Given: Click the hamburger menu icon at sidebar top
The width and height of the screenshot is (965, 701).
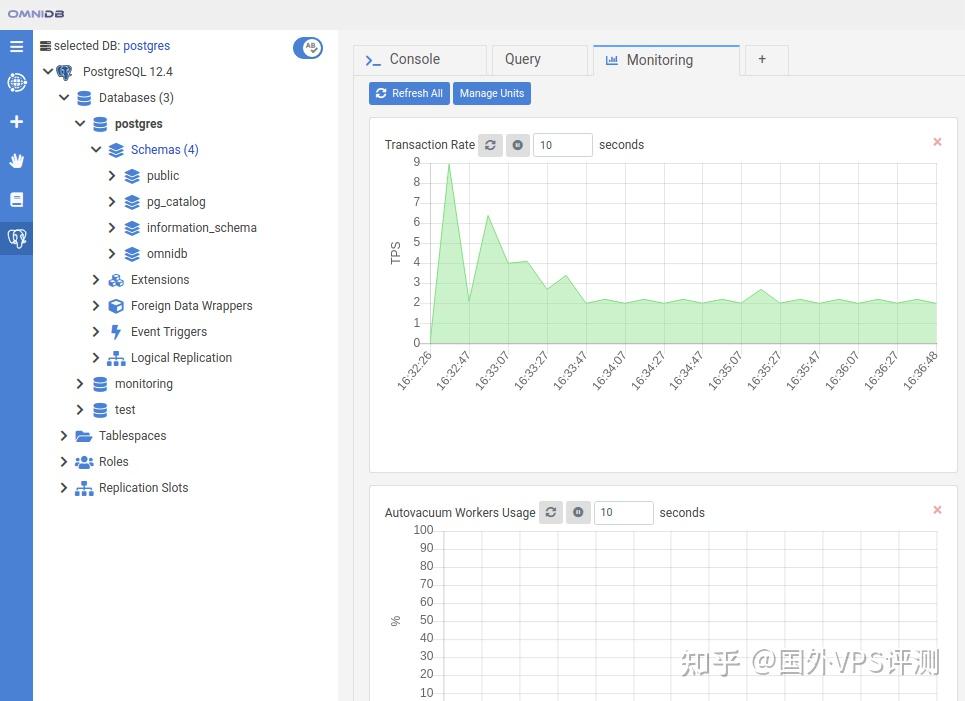Looking at the screenshot, I should click(16, 46).
